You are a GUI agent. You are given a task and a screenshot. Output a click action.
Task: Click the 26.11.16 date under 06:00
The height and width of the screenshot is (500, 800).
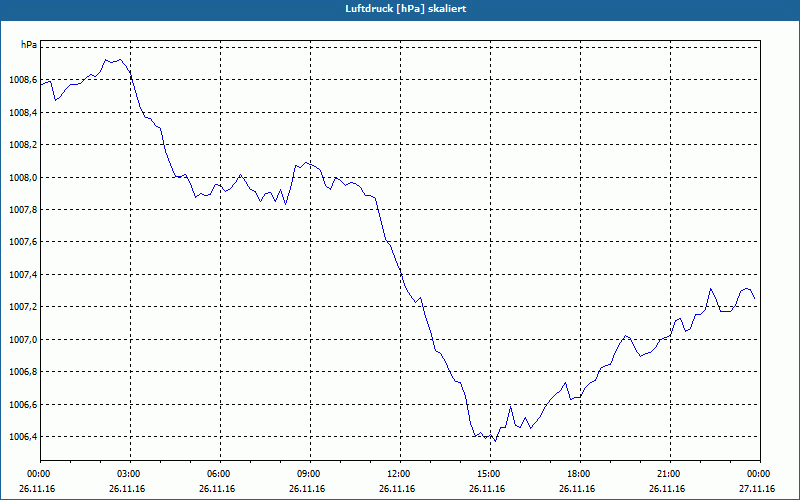click(x=217, y=489)
